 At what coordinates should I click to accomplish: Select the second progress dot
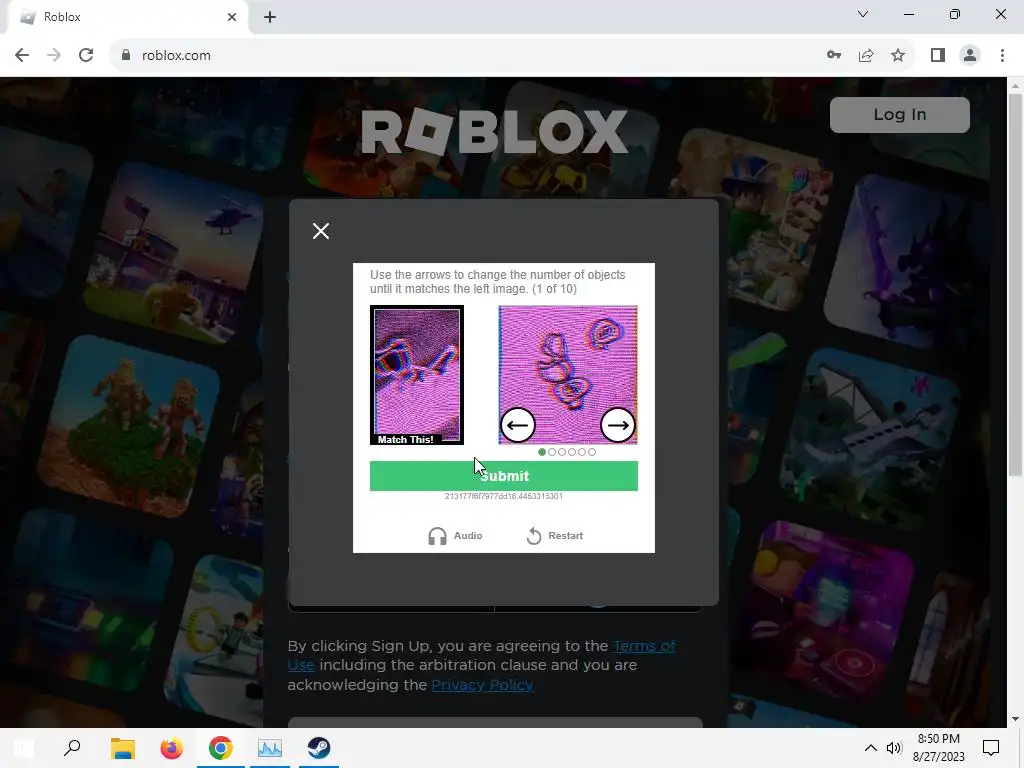click(552, 452)
